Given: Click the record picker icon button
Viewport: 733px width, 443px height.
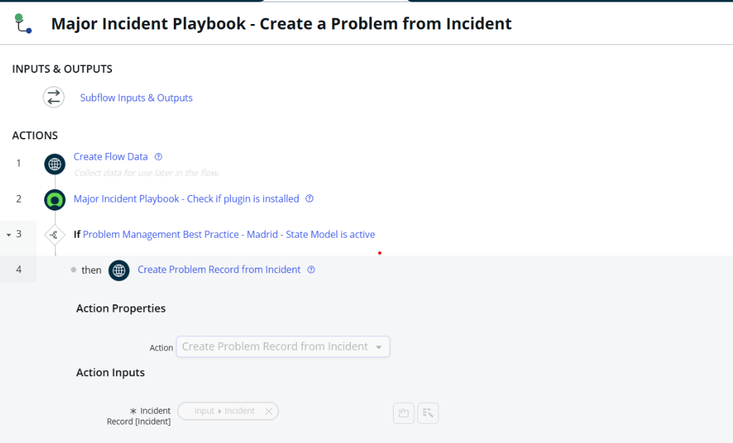Looking at the screenshot, I should click(x=403, y=413).
